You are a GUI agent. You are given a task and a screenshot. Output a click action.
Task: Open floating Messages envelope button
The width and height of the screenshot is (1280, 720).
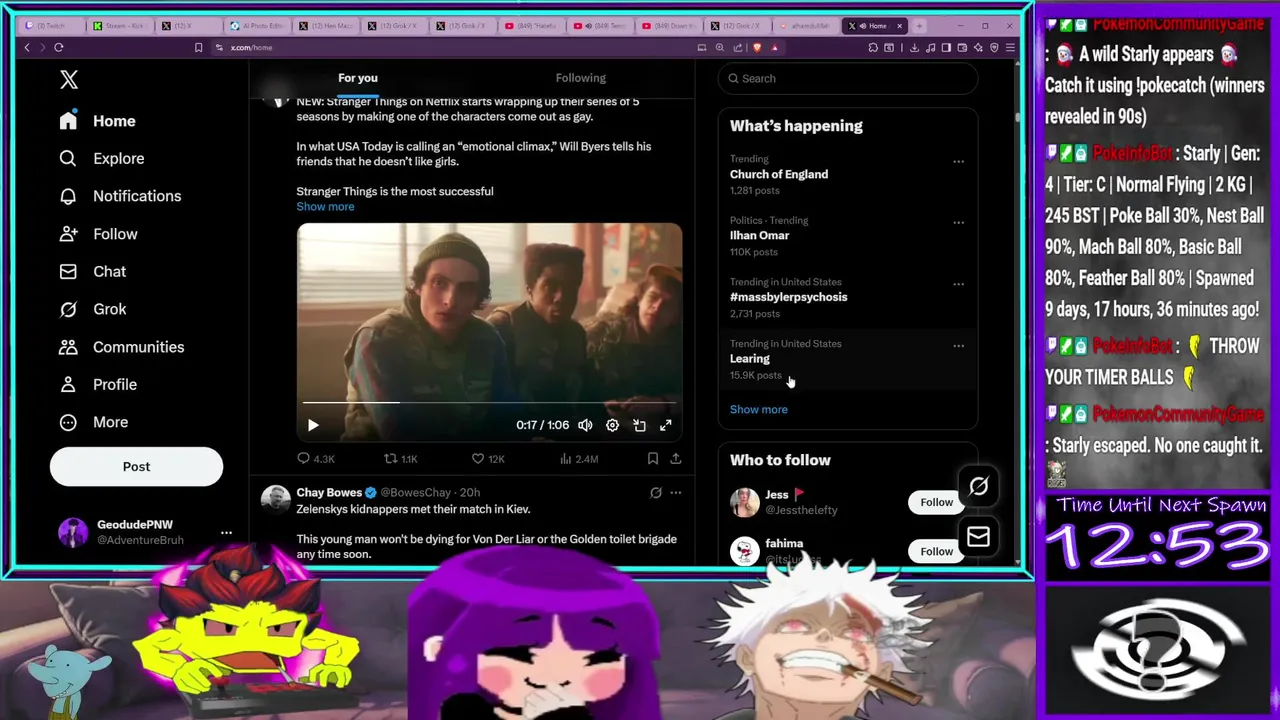[x=978, y=538]
